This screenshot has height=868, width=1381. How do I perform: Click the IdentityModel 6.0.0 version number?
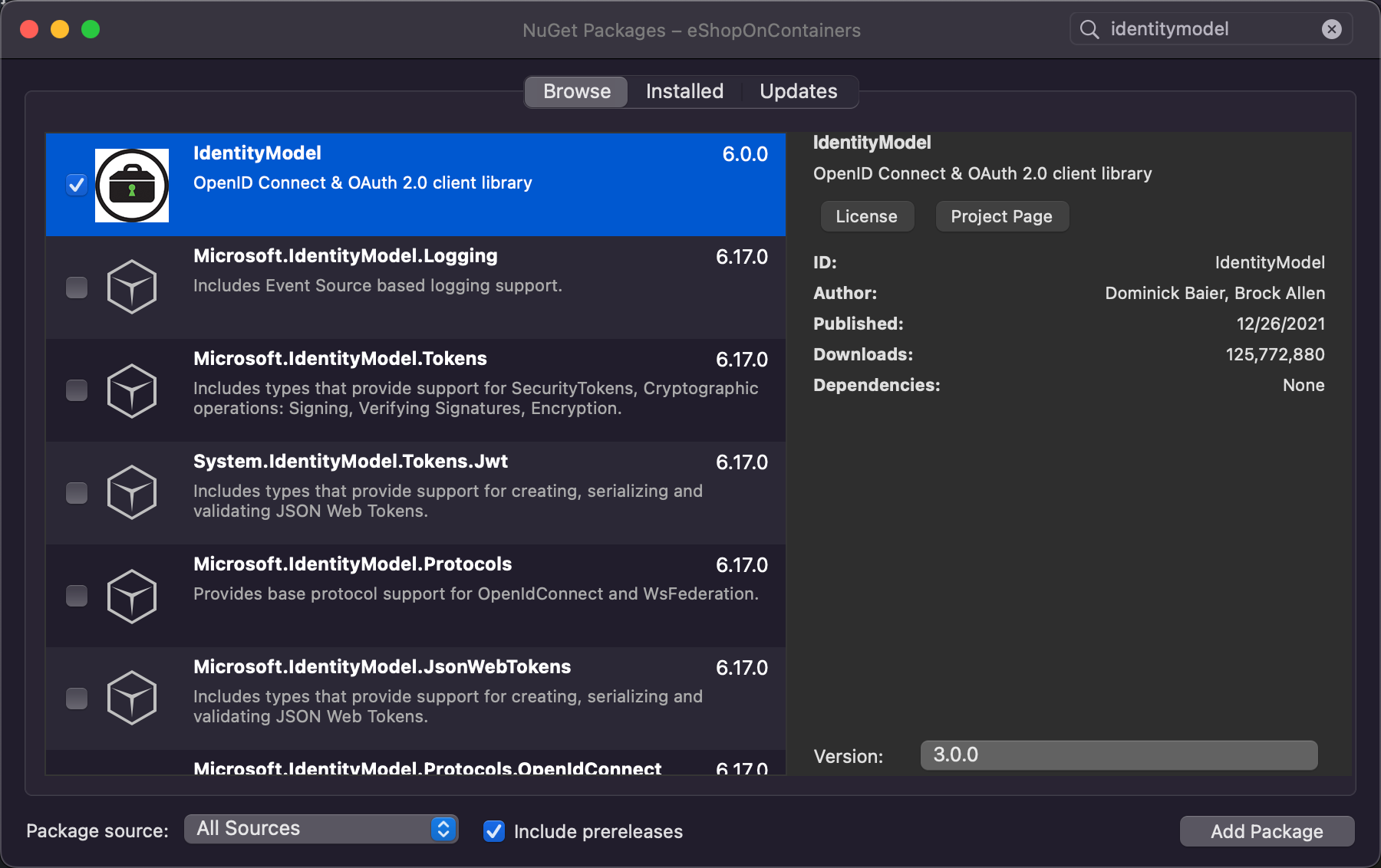[x=745, y=154]
